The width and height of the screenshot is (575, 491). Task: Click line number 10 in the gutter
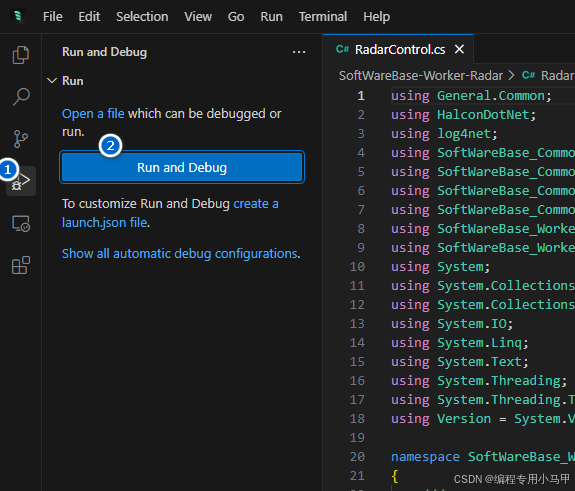click(x=357, y=267)
